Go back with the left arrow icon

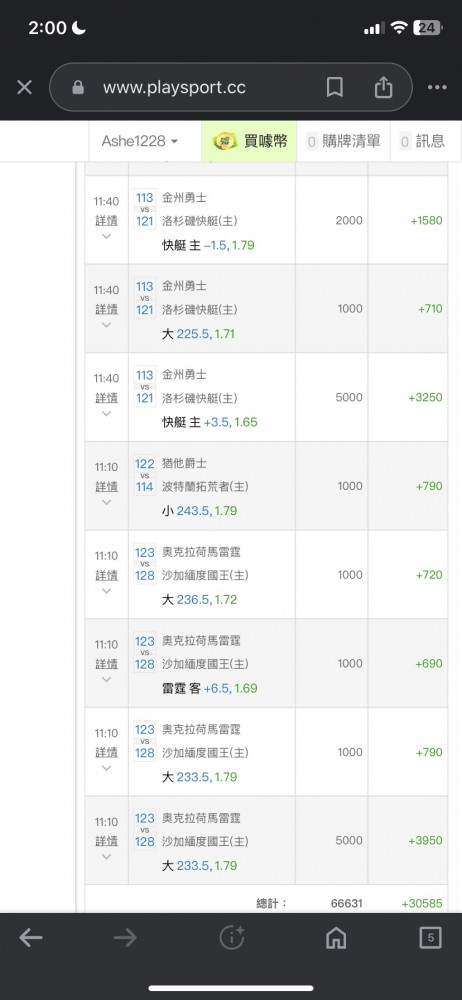pos(31,937)
